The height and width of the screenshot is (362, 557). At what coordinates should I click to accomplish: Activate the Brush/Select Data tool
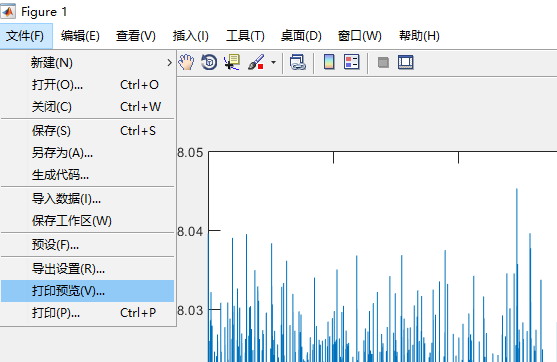click(x=256, y=63)
